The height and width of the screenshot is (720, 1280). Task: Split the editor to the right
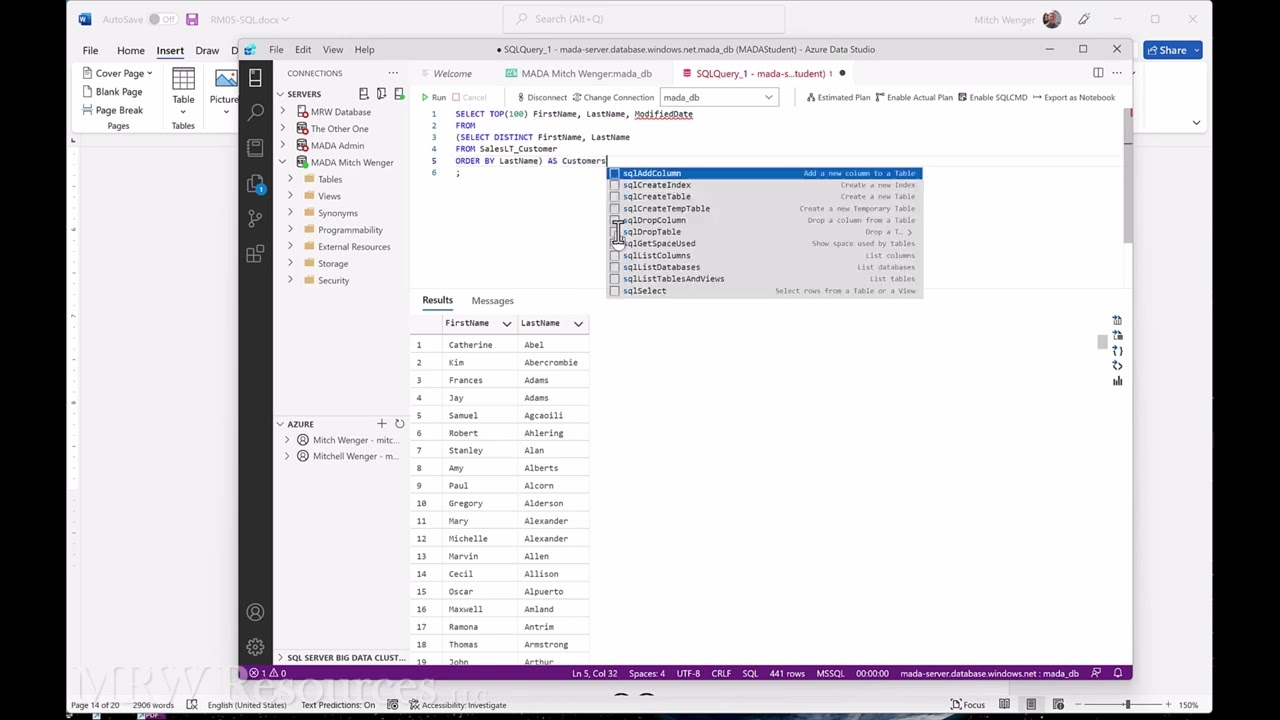point(1098,73)
